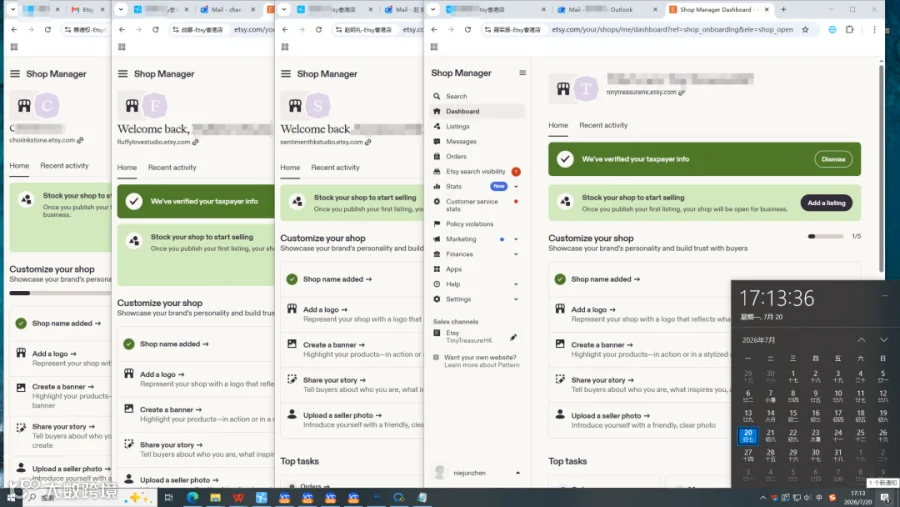Click the shop storefront icon in the rightmost window header

click(x=563, y=88)
